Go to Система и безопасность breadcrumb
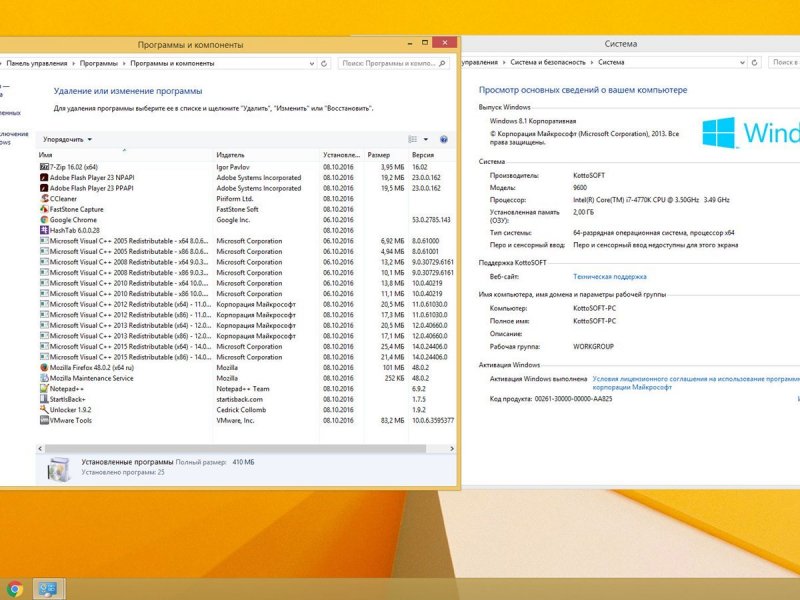 pyautogui.click(x=547, y=62)
